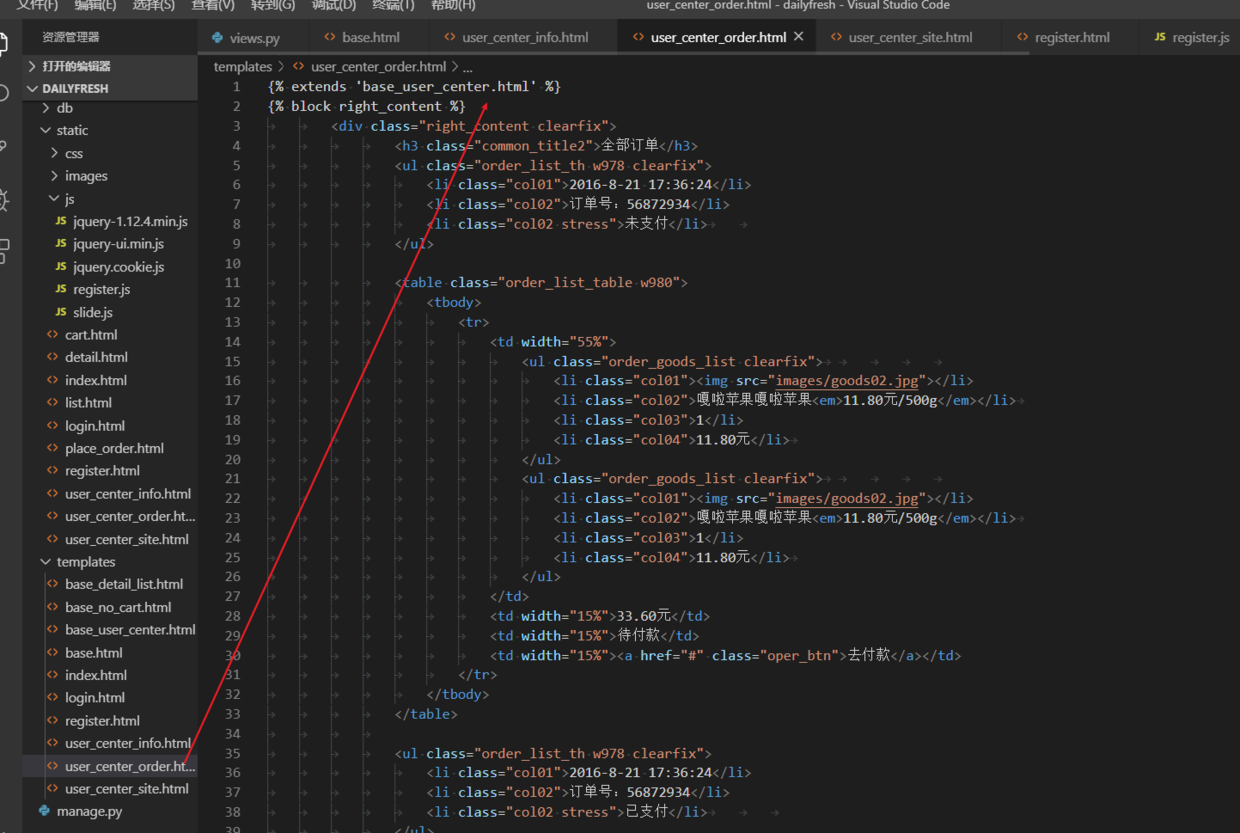Screen dimensions: 1240x833
Task: Collapse the static folder
Action: click(x=45, y=130)
